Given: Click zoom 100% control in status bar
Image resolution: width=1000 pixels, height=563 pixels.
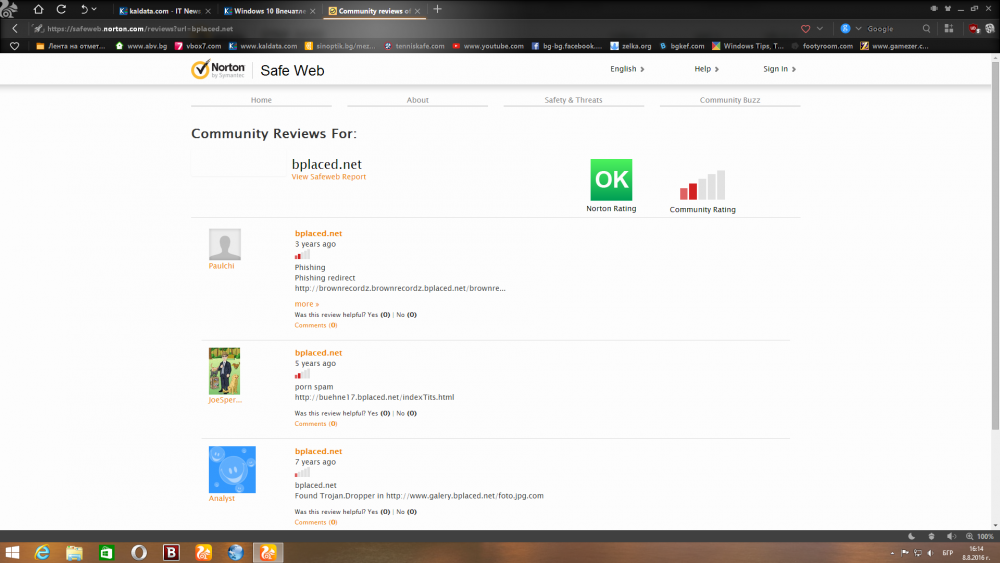Looking at the screenshot, I should pos(980,537).
